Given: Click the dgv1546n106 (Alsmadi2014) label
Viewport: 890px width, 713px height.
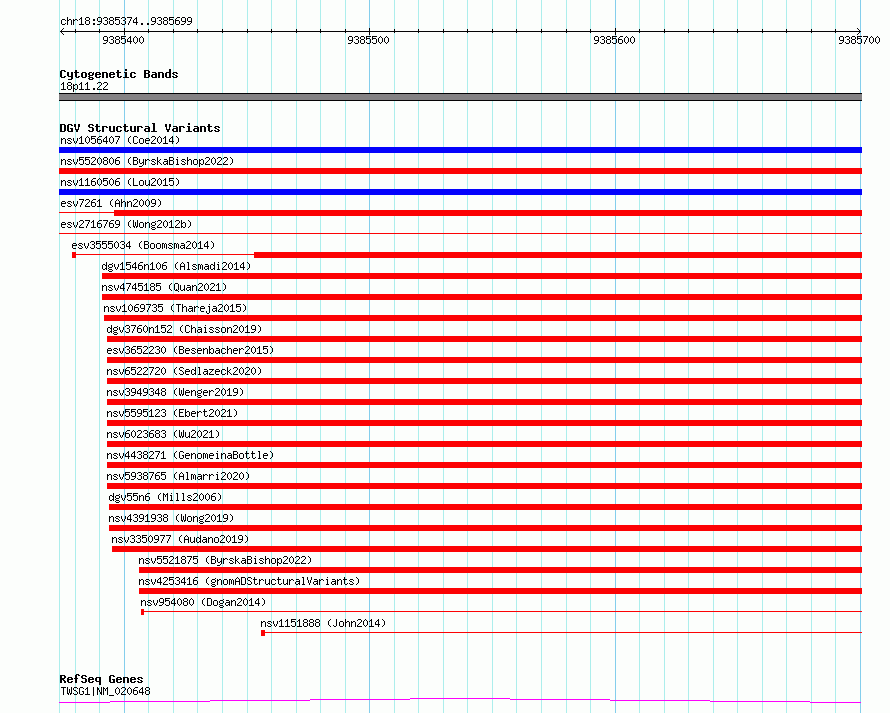Looking at the screenshot, I should pyautogui.click(x=176, y=266).
